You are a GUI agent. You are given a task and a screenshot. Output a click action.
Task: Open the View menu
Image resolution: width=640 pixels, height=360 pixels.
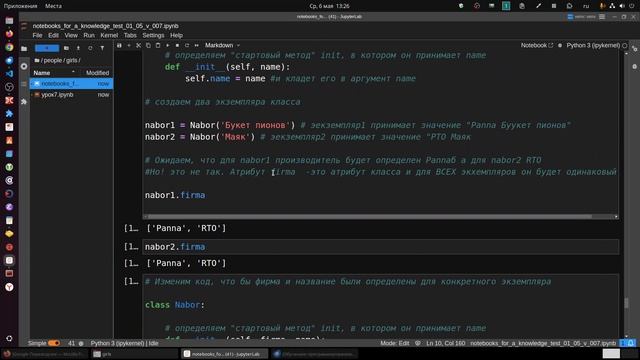[x=71, y=36]
